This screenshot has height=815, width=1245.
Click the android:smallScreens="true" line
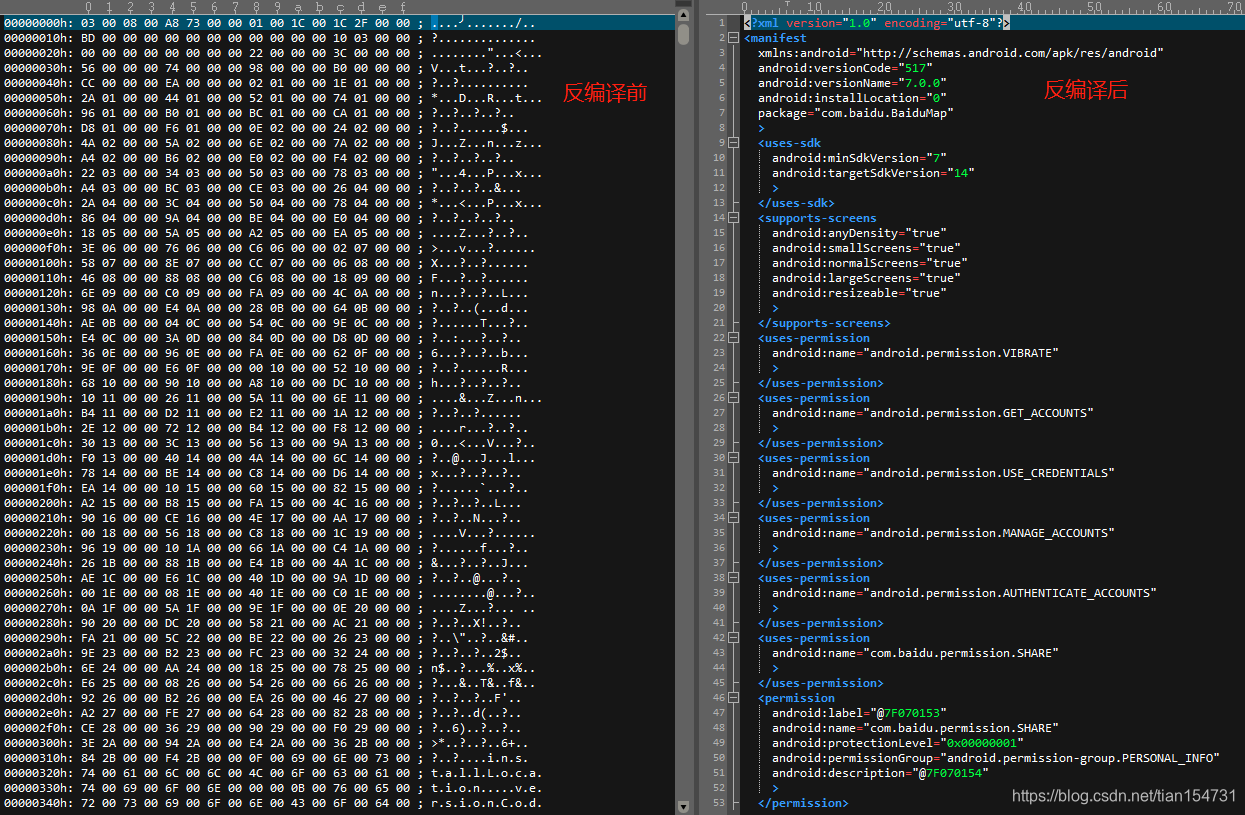point(866,248)
